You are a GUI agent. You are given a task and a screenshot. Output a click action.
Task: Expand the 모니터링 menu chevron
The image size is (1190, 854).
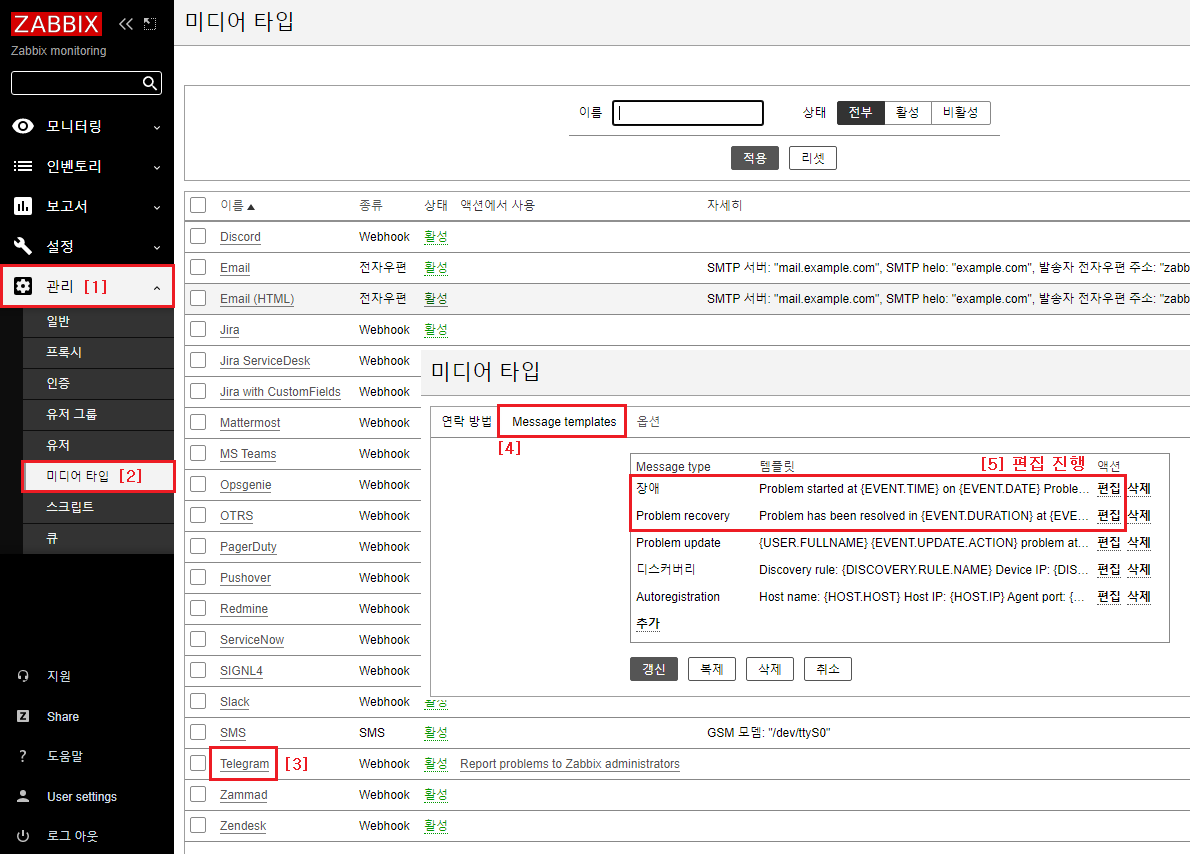coord(157,128)
